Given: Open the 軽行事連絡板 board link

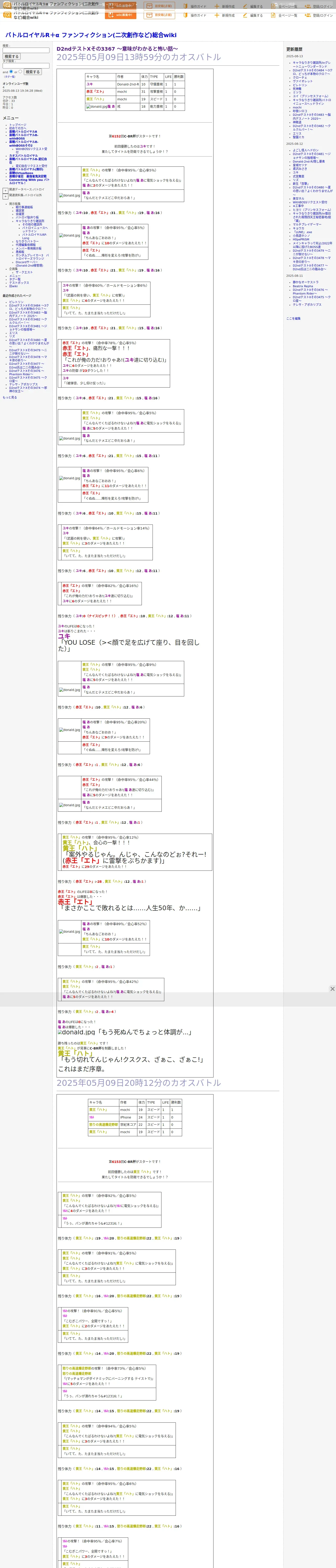Looking at the screenshot, I should click(x=24, y=207).
